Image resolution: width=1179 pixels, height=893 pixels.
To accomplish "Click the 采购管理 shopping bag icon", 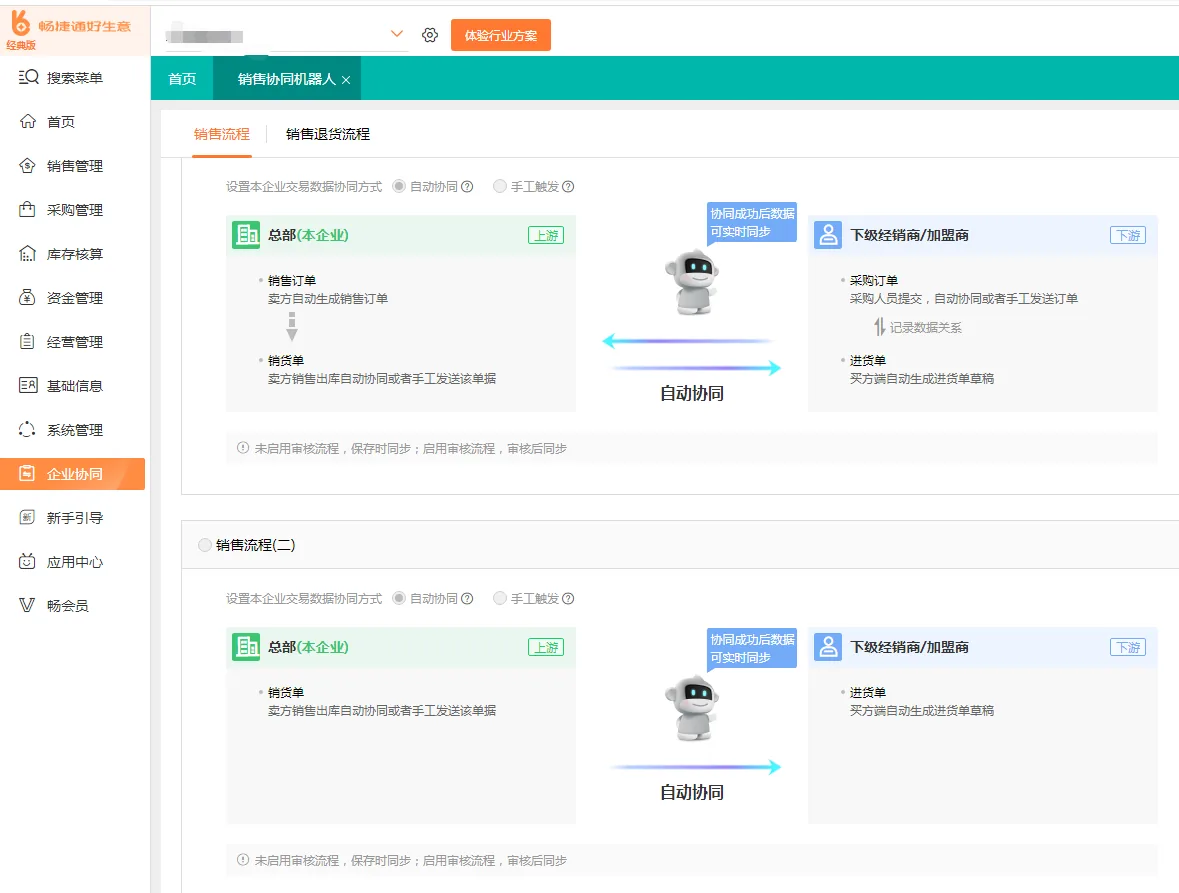I will click(x=28, y=210).
